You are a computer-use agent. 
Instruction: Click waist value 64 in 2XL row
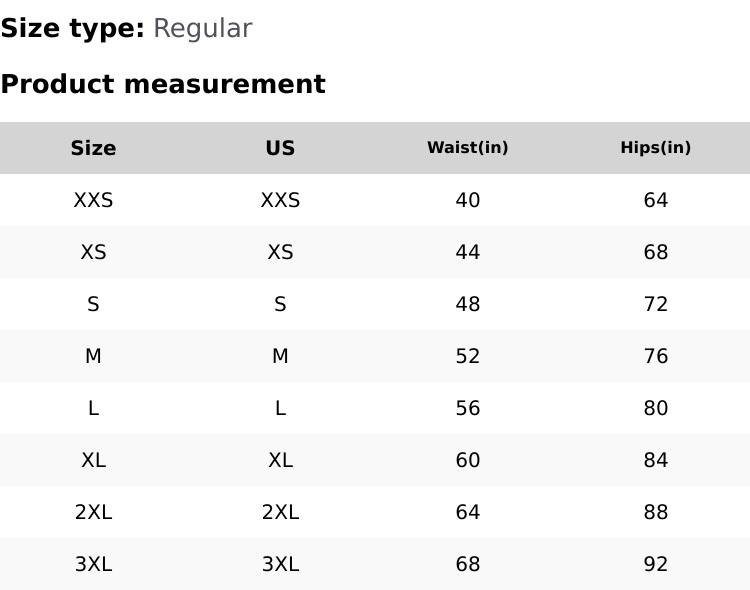(467, 512)
